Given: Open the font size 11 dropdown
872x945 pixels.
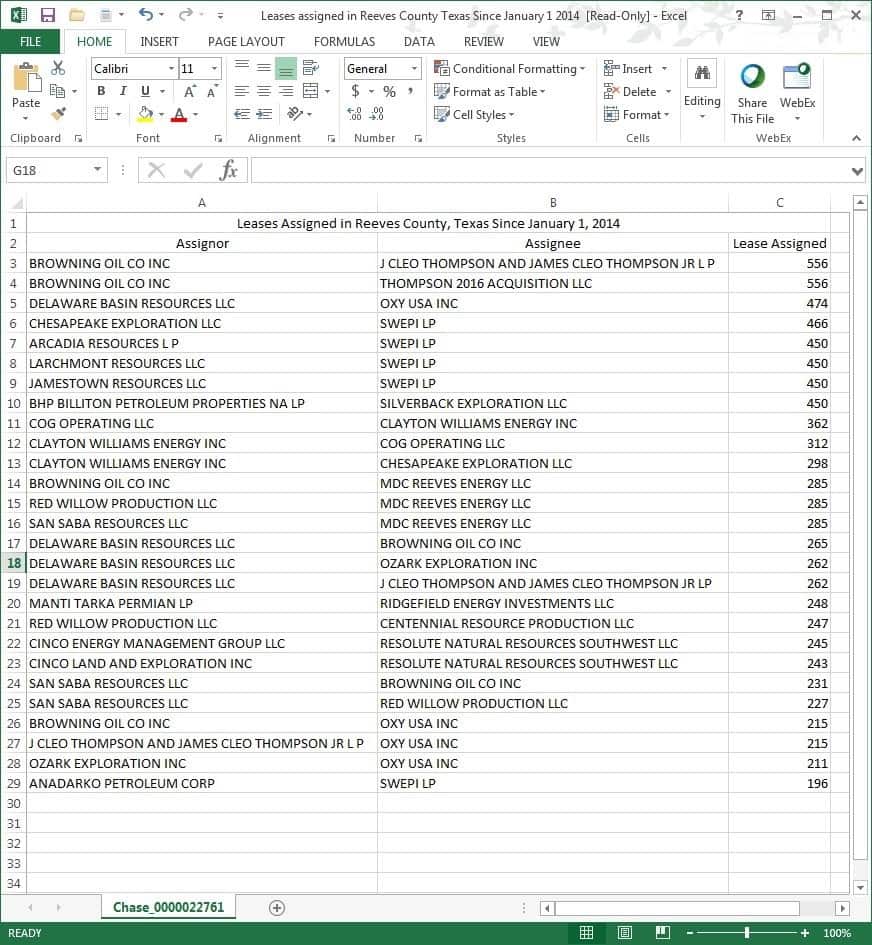Looking at the screenshot, I should tap(214, 69).
